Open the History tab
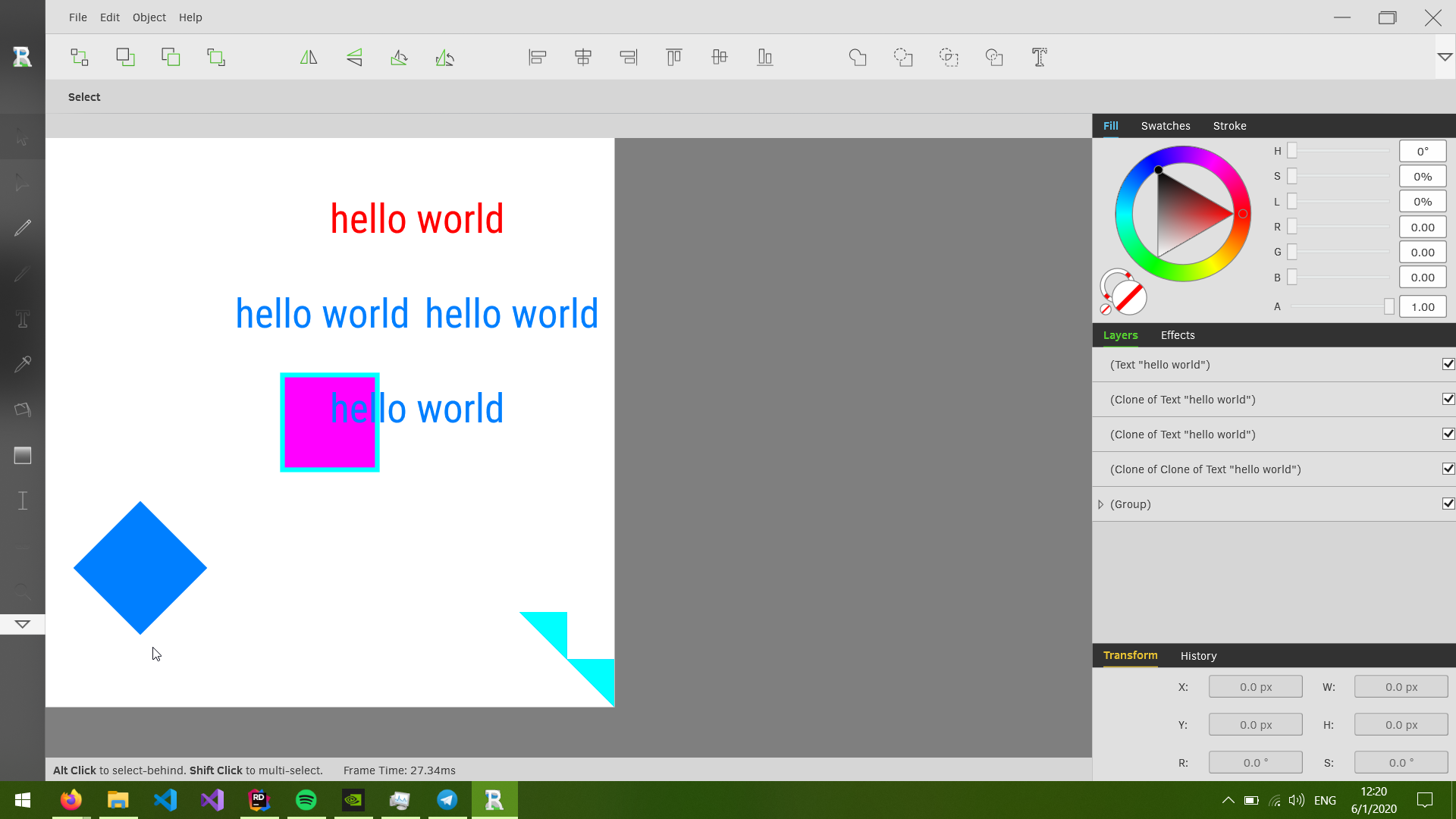1456x819 pixels. (1198, 656)
